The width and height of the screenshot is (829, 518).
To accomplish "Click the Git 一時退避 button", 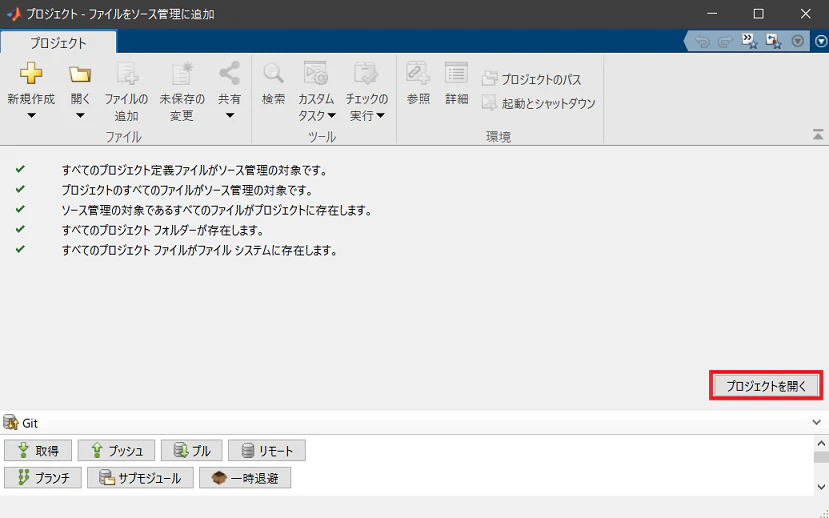I will (x=245, y=478).
